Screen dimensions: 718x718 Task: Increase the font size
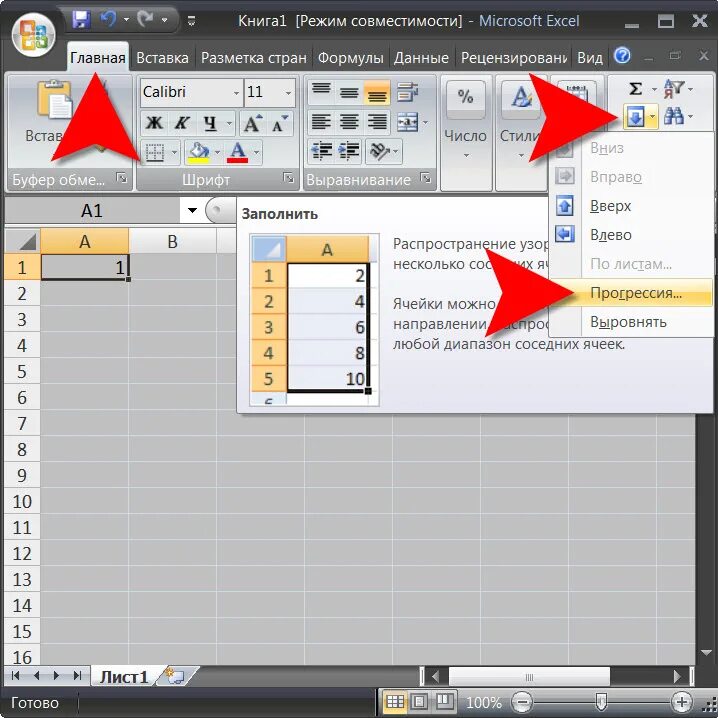point(253,123)
